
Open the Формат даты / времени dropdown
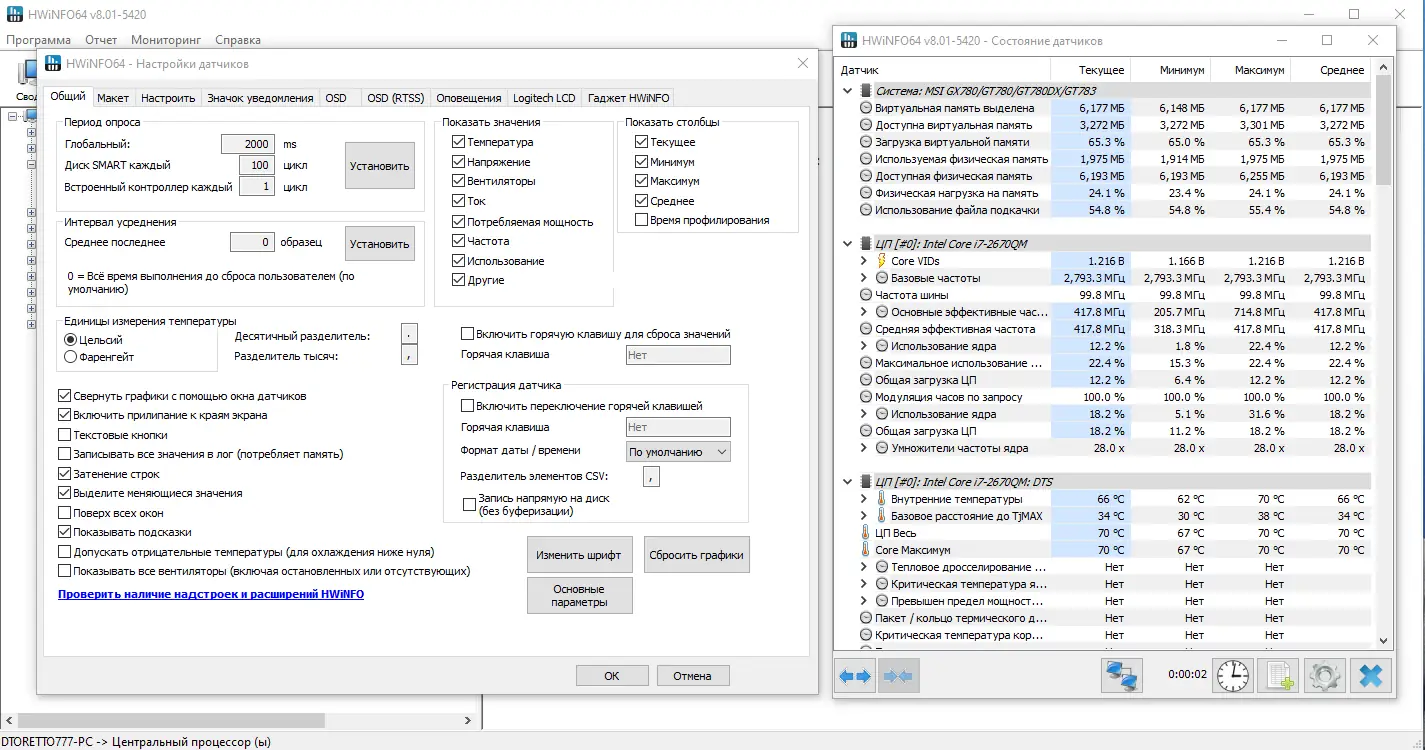coord(679,451)
